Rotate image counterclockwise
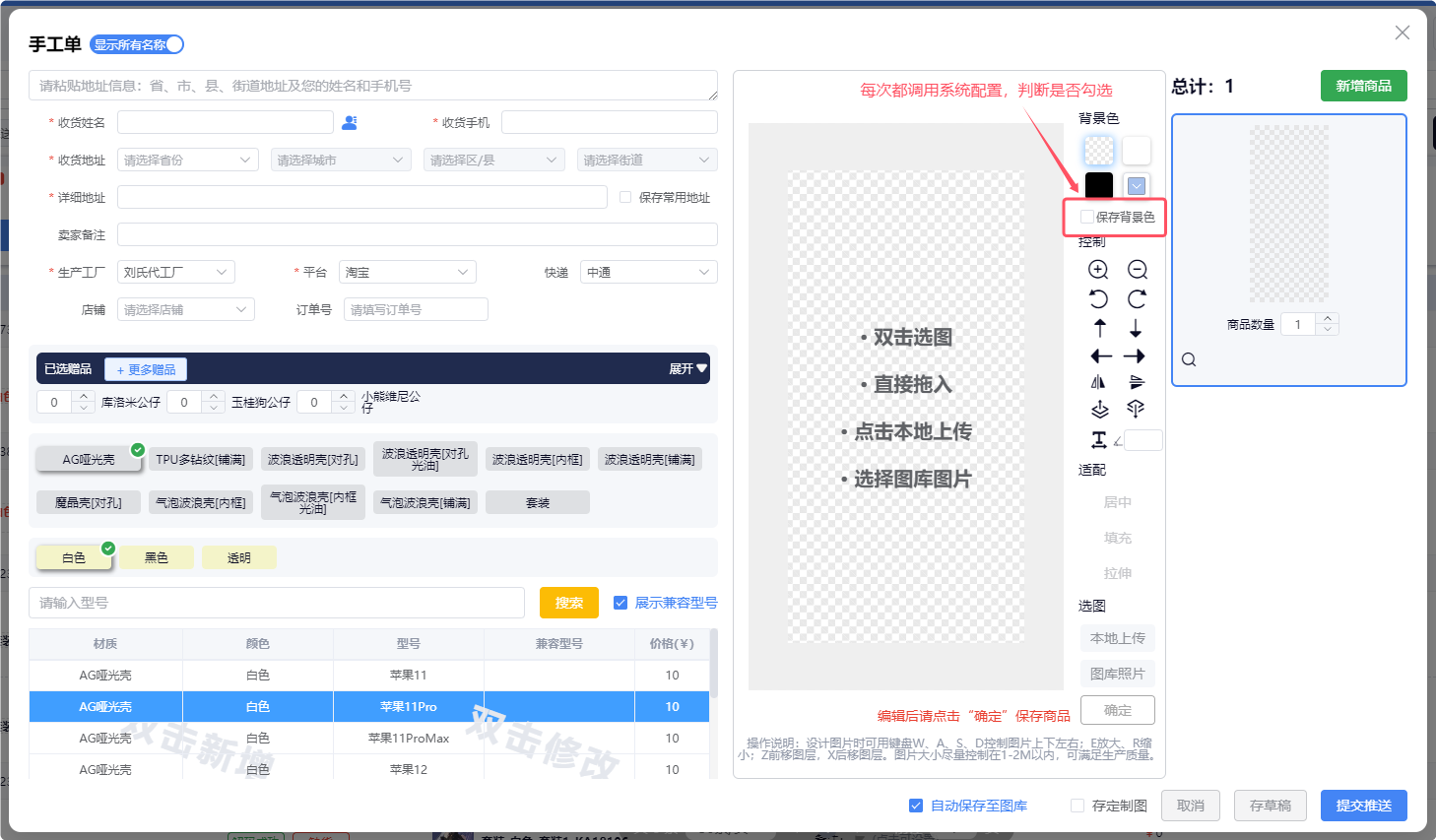This screenshot has width=1436, height=840. click(x=1098, y=299)
